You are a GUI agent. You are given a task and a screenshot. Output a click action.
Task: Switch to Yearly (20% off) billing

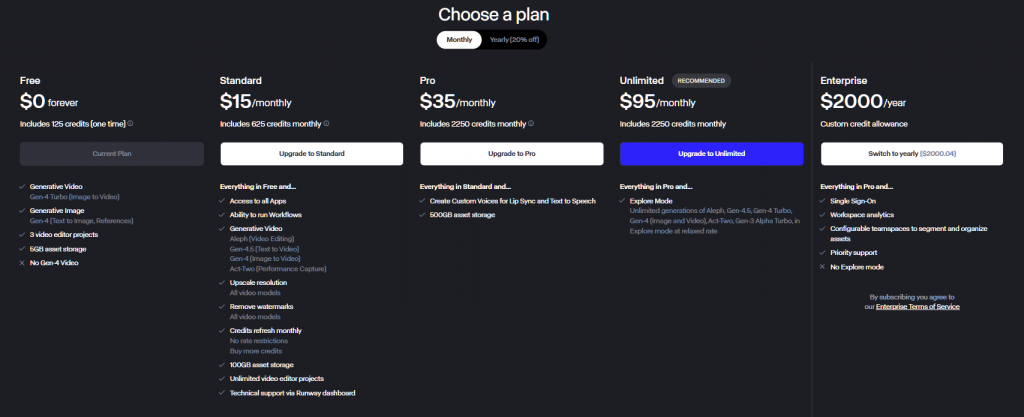pyautogui.click(x=512, y=40)
